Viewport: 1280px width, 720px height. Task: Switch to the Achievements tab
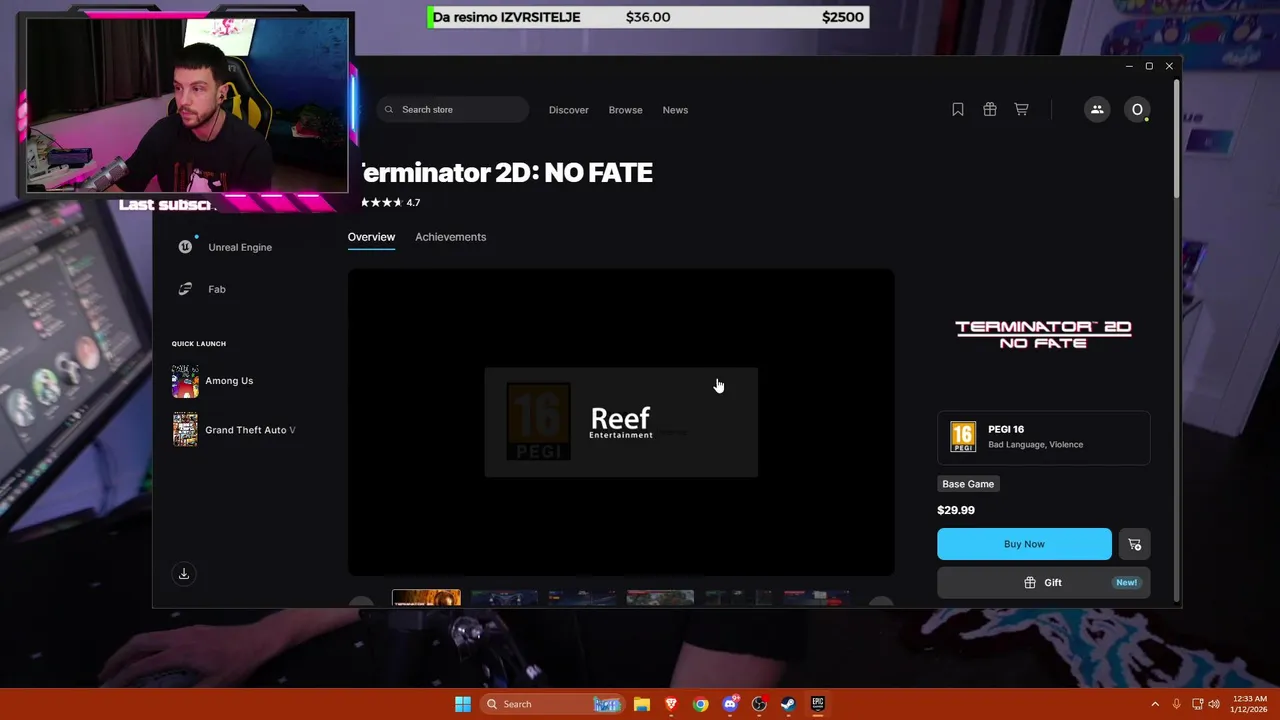click(x=450, y=237)
